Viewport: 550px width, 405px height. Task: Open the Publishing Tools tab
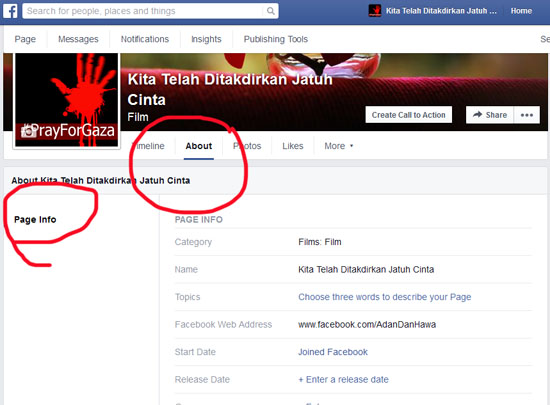(x=276, y=39)
